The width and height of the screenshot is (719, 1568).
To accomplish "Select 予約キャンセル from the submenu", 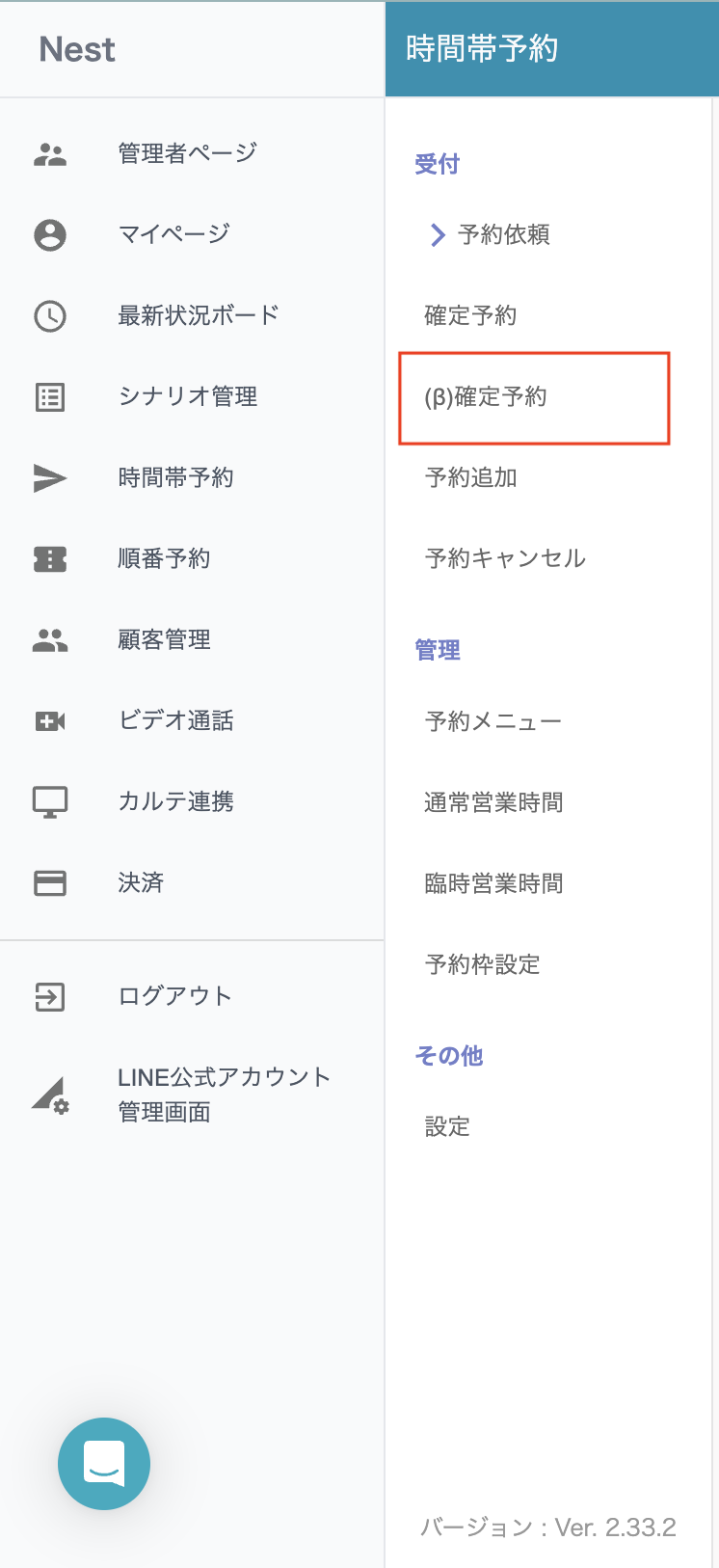I will [x=505, y=559].
